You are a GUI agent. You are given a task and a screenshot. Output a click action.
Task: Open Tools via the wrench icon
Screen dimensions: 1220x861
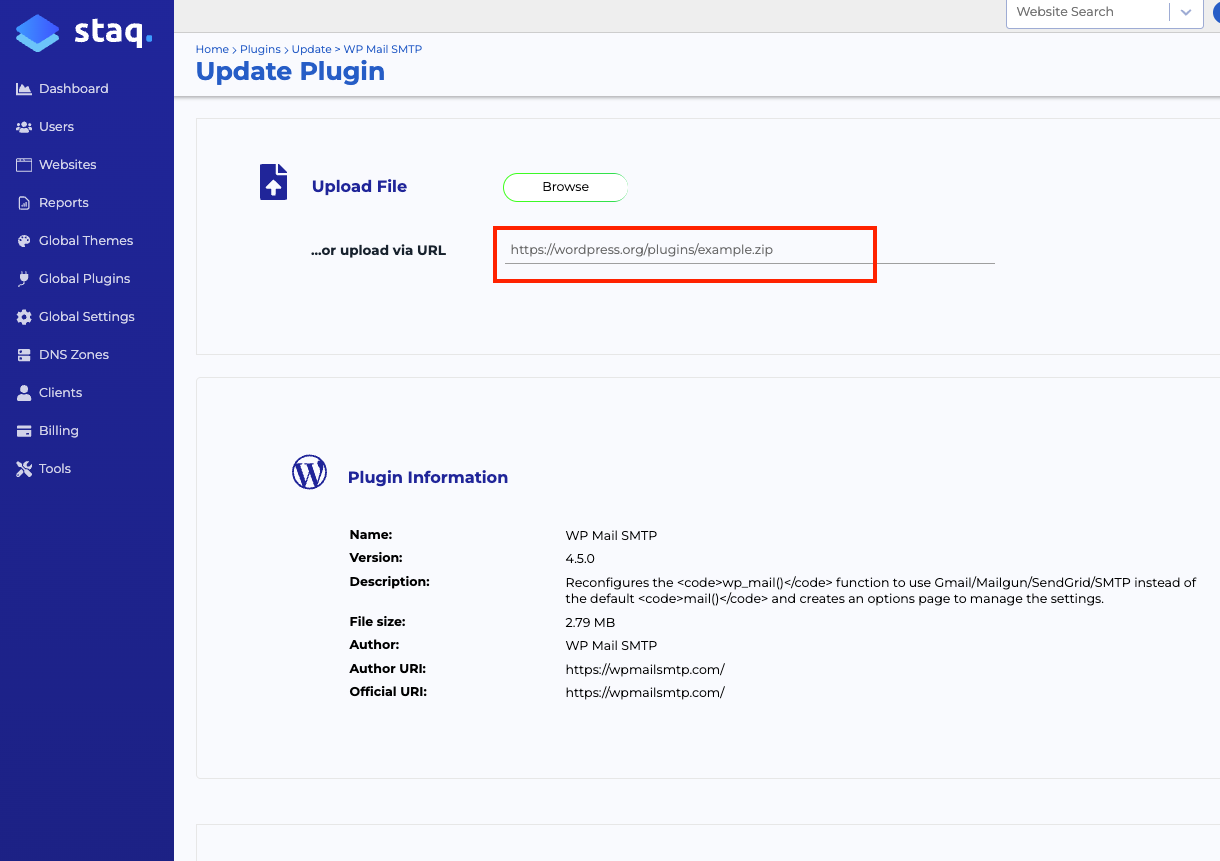pyautogui.click(x=23, y=468)
